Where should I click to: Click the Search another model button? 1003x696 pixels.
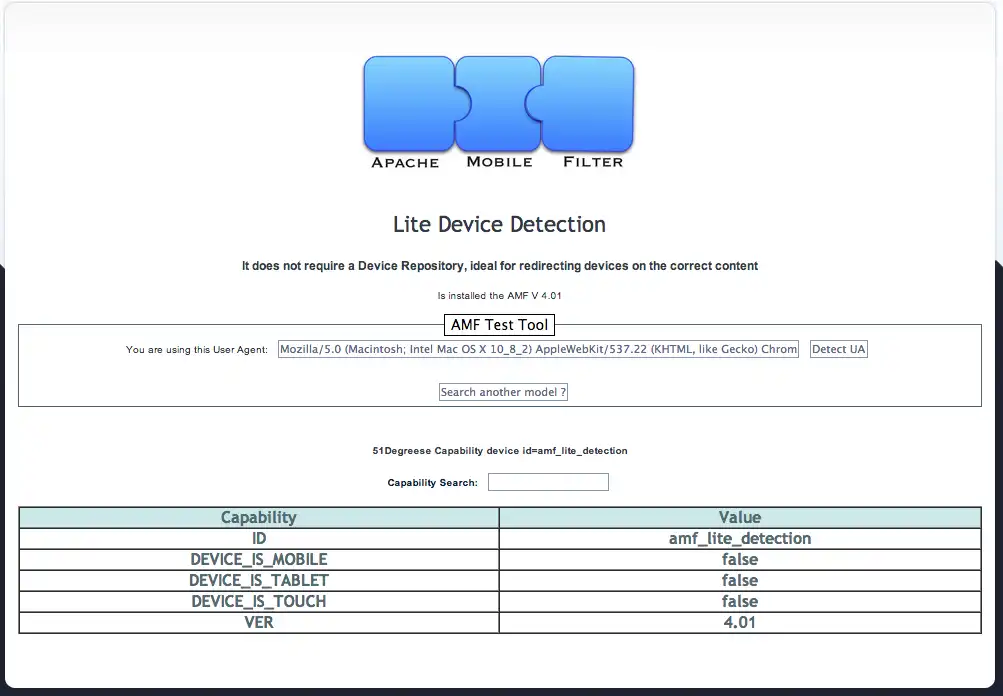[x=503, y=392]
